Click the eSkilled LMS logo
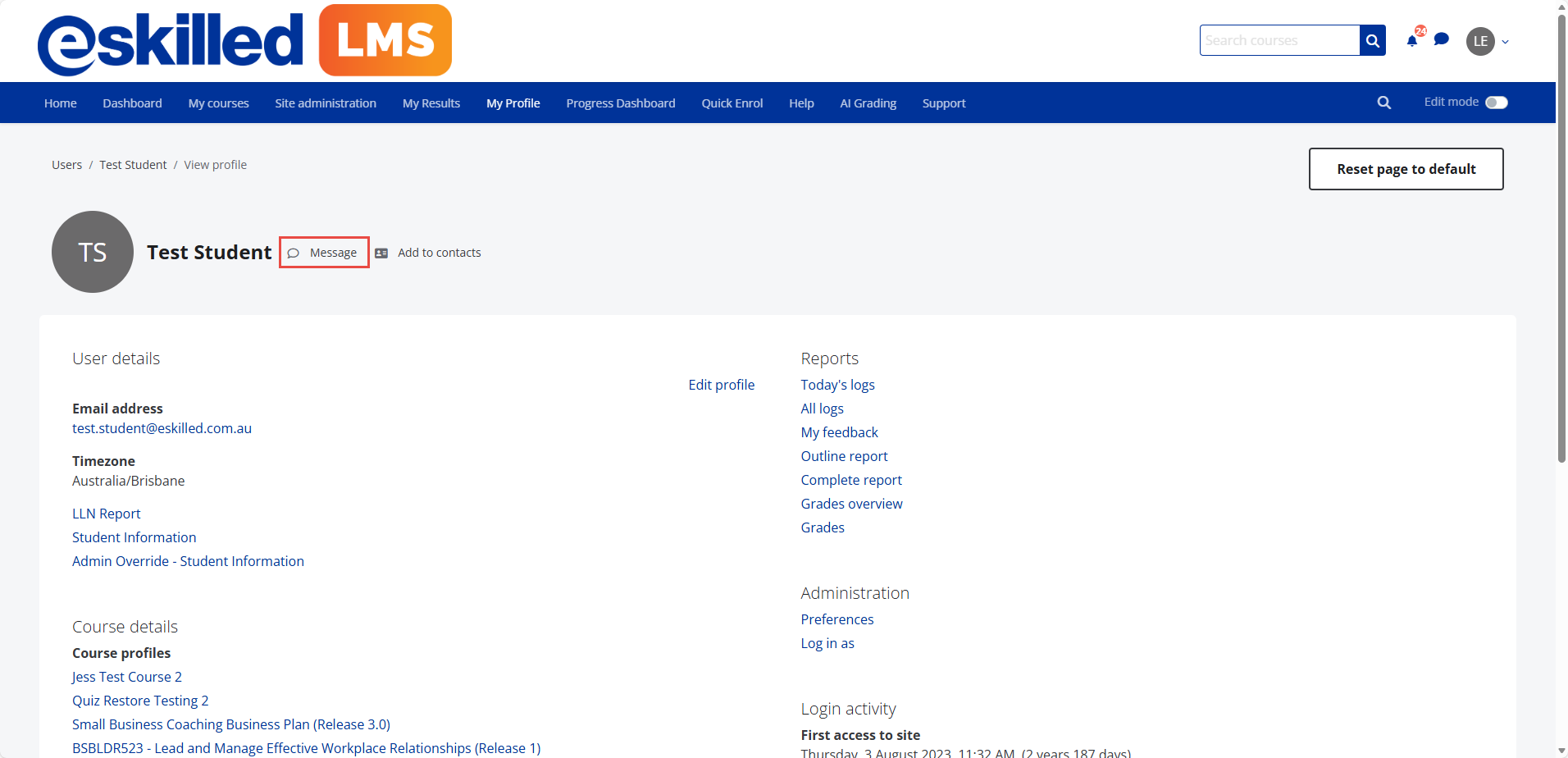The height and width of the screenshot is (758, 1568). (x=244, y=41)
